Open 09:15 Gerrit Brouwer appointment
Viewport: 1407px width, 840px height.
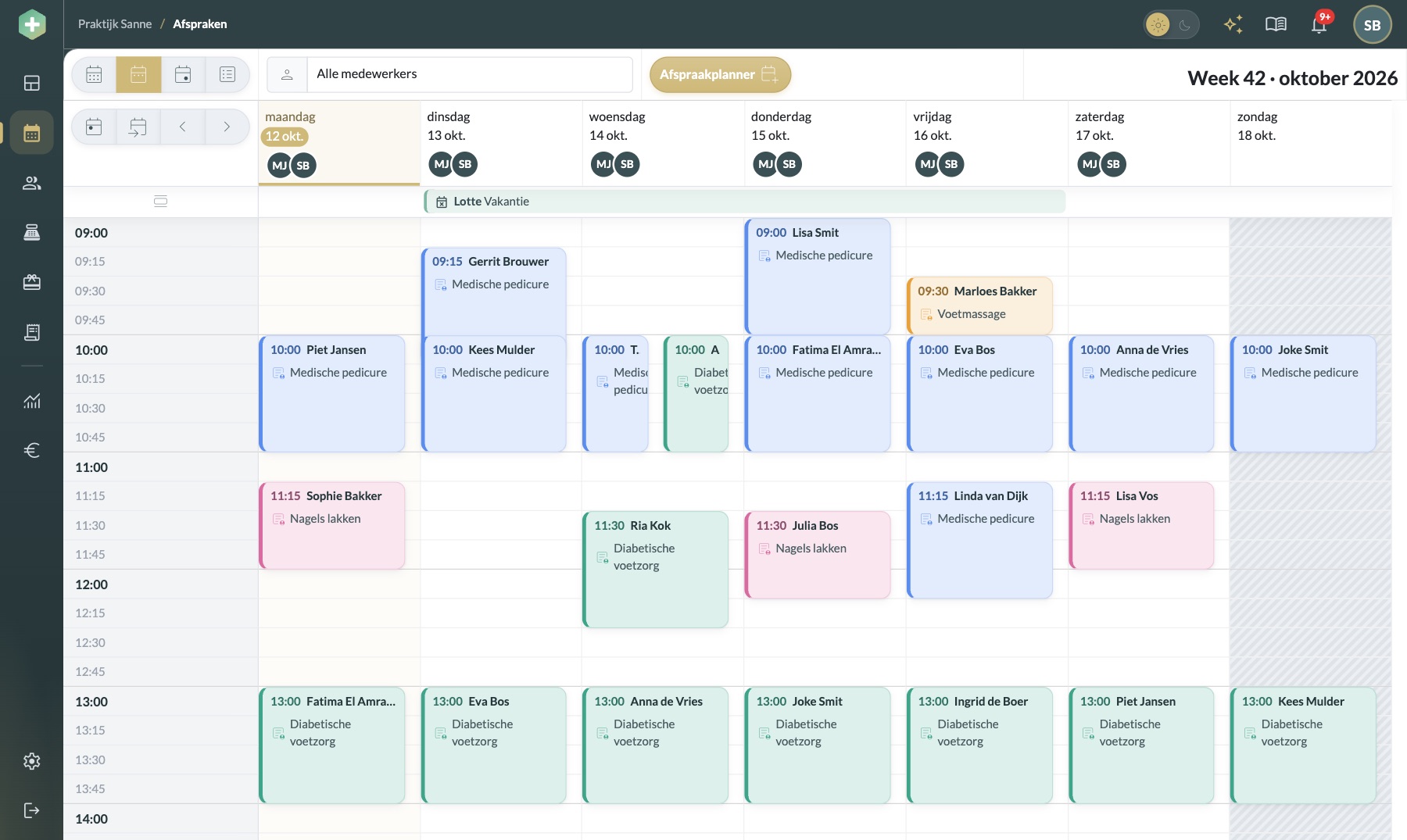coord(493,291)
